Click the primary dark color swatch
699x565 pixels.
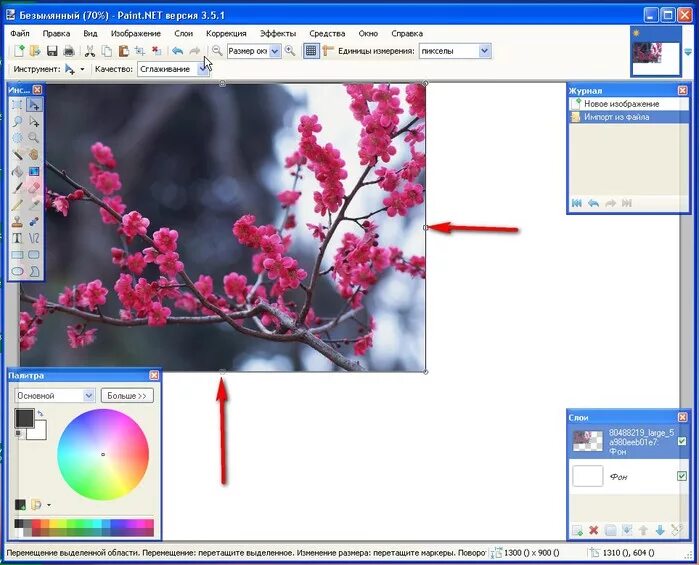click(x=24, y=418)
